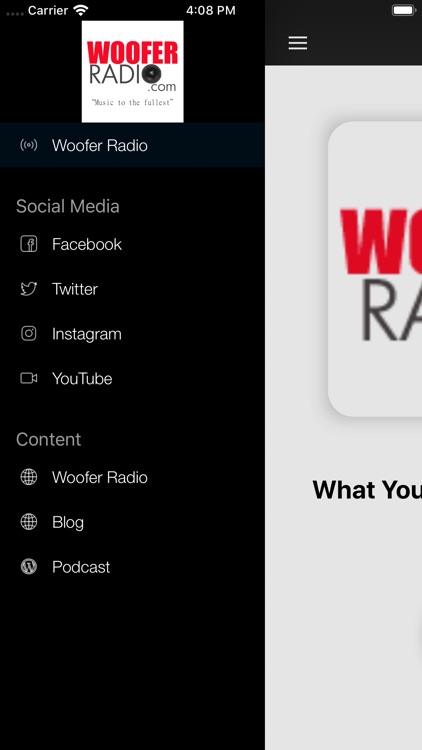The height and width of the screenshot is (750, 422).
Task: Open the Woofer Radio station menu item
Action: coord(132,145)
